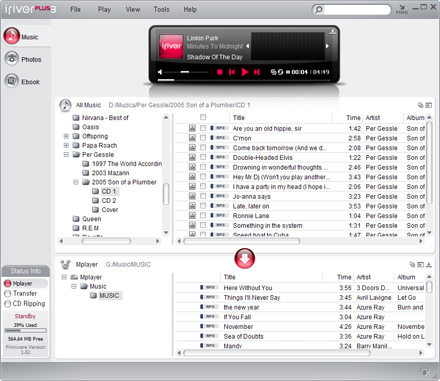Click the player volume slider
Screen dimensions: 440x381
tap(185, 72)
